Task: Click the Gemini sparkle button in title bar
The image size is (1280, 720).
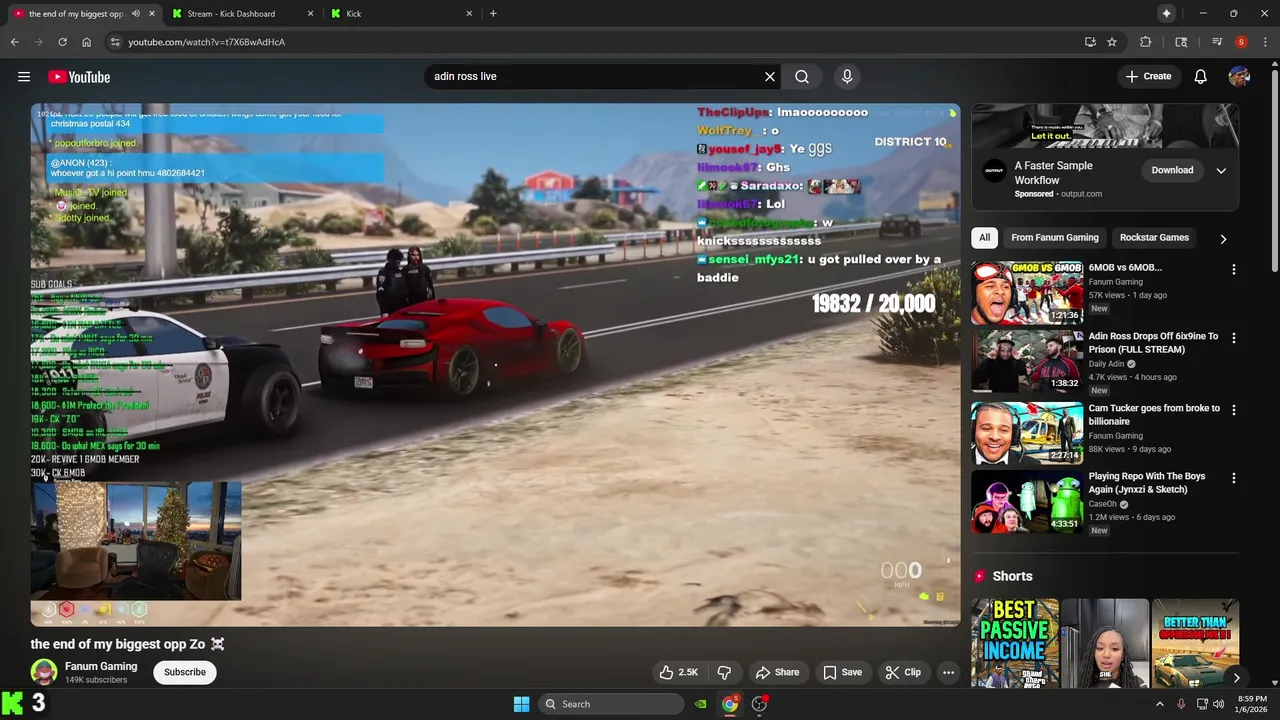Action: click(x=1166, y=13)
